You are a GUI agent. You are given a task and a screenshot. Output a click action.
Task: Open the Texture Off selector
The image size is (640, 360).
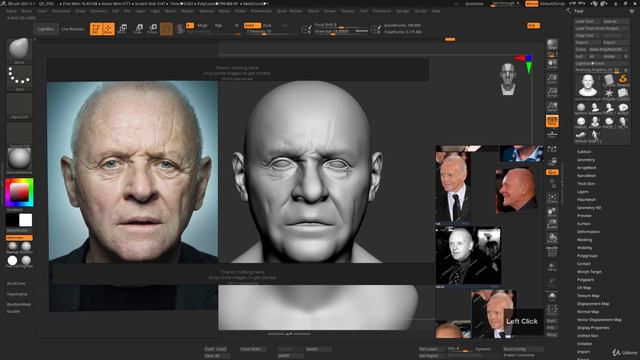point(19,134)
